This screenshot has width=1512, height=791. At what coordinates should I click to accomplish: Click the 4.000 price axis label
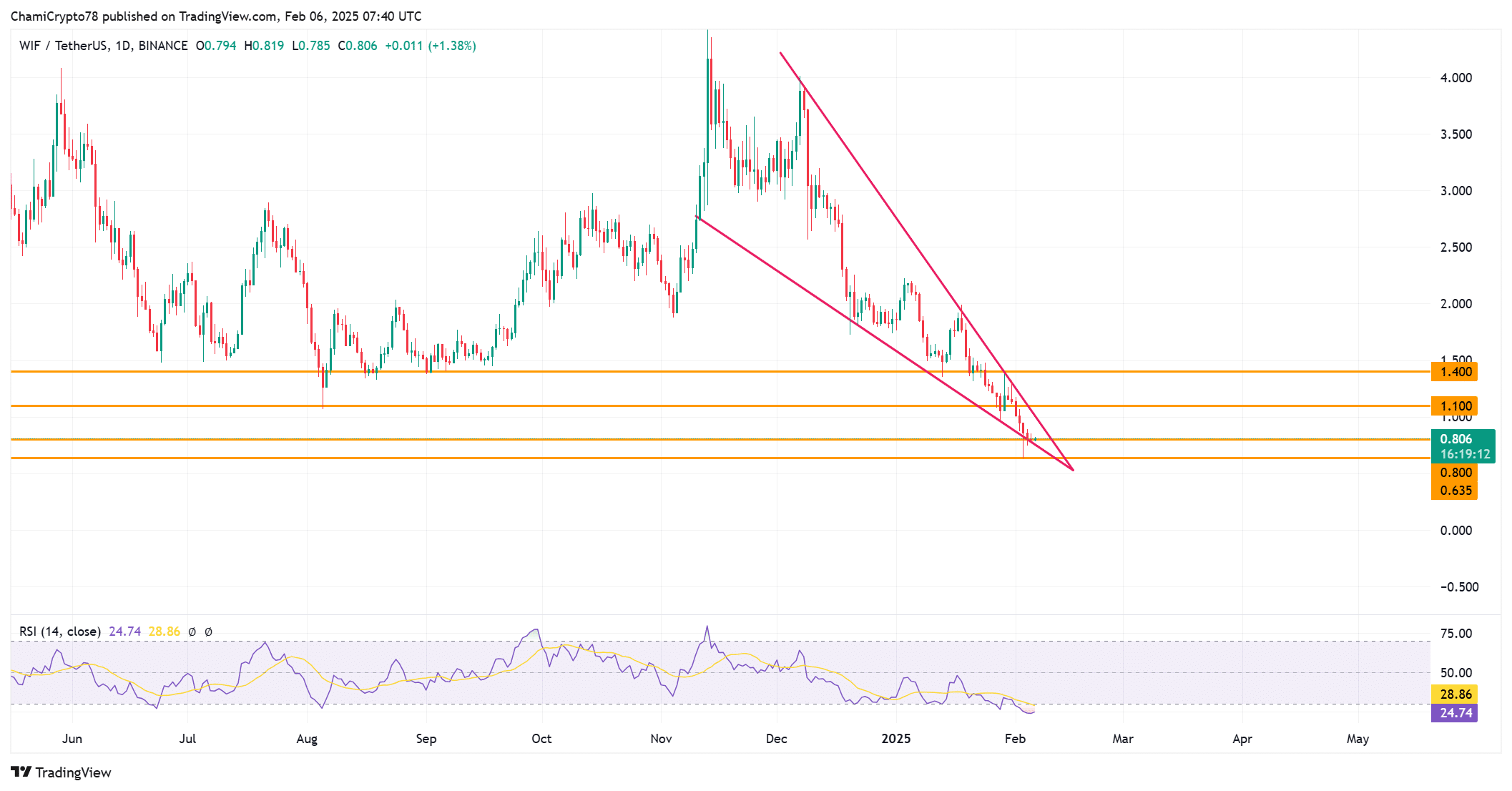point(1456,78)
